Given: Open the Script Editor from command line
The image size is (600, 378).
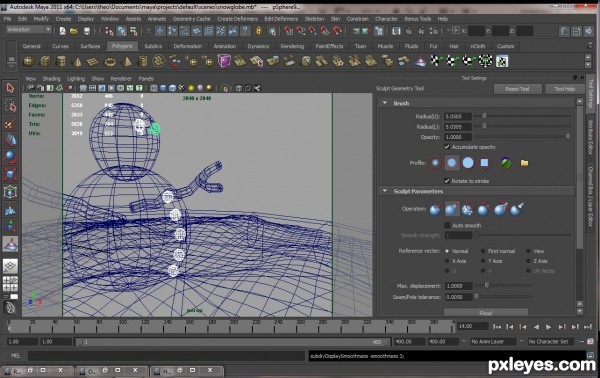Looking at the screenshot, I should [590, 356].
